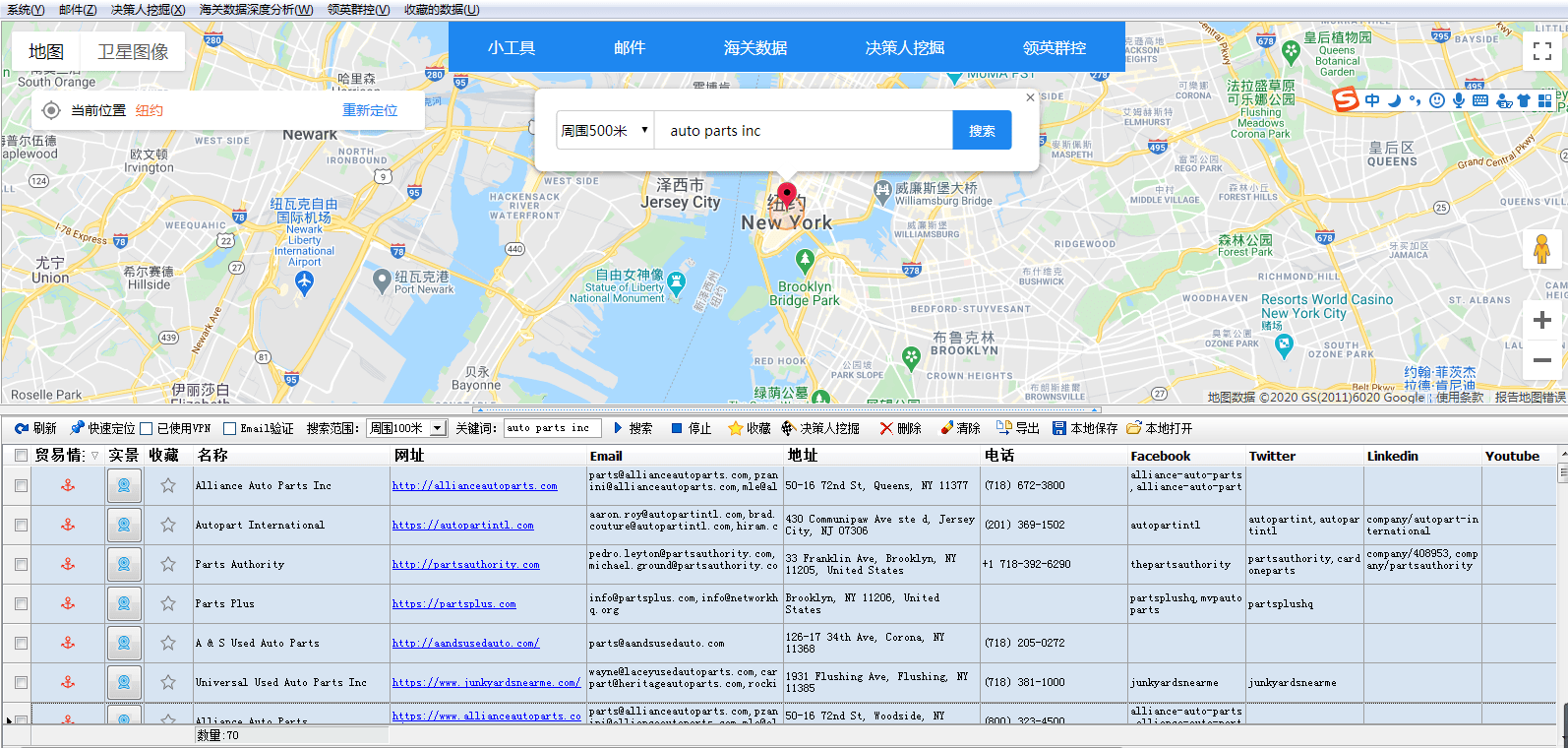The width and height of the screenshot is (1568, 748).
Task: Click the 快速定位 quick locate pin
Action: pos(77,428)
